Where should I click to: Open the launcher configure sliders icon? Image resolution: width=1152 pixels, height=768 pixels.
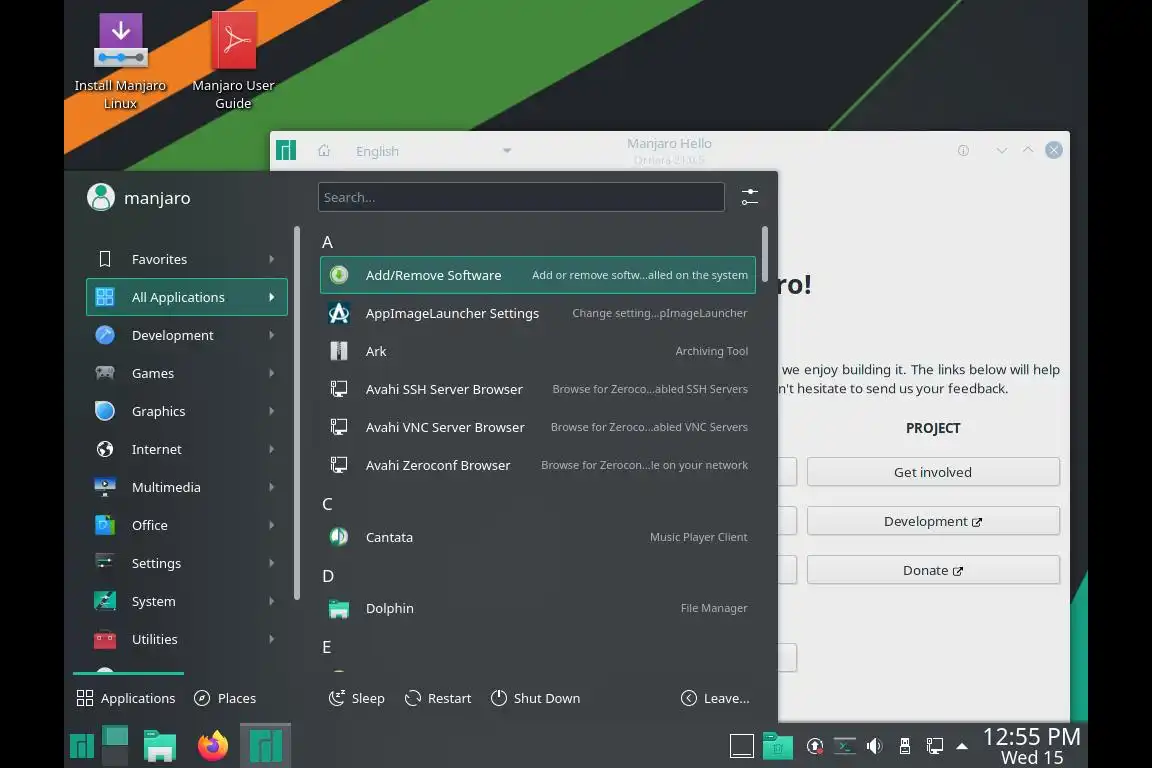click(749, 197)
